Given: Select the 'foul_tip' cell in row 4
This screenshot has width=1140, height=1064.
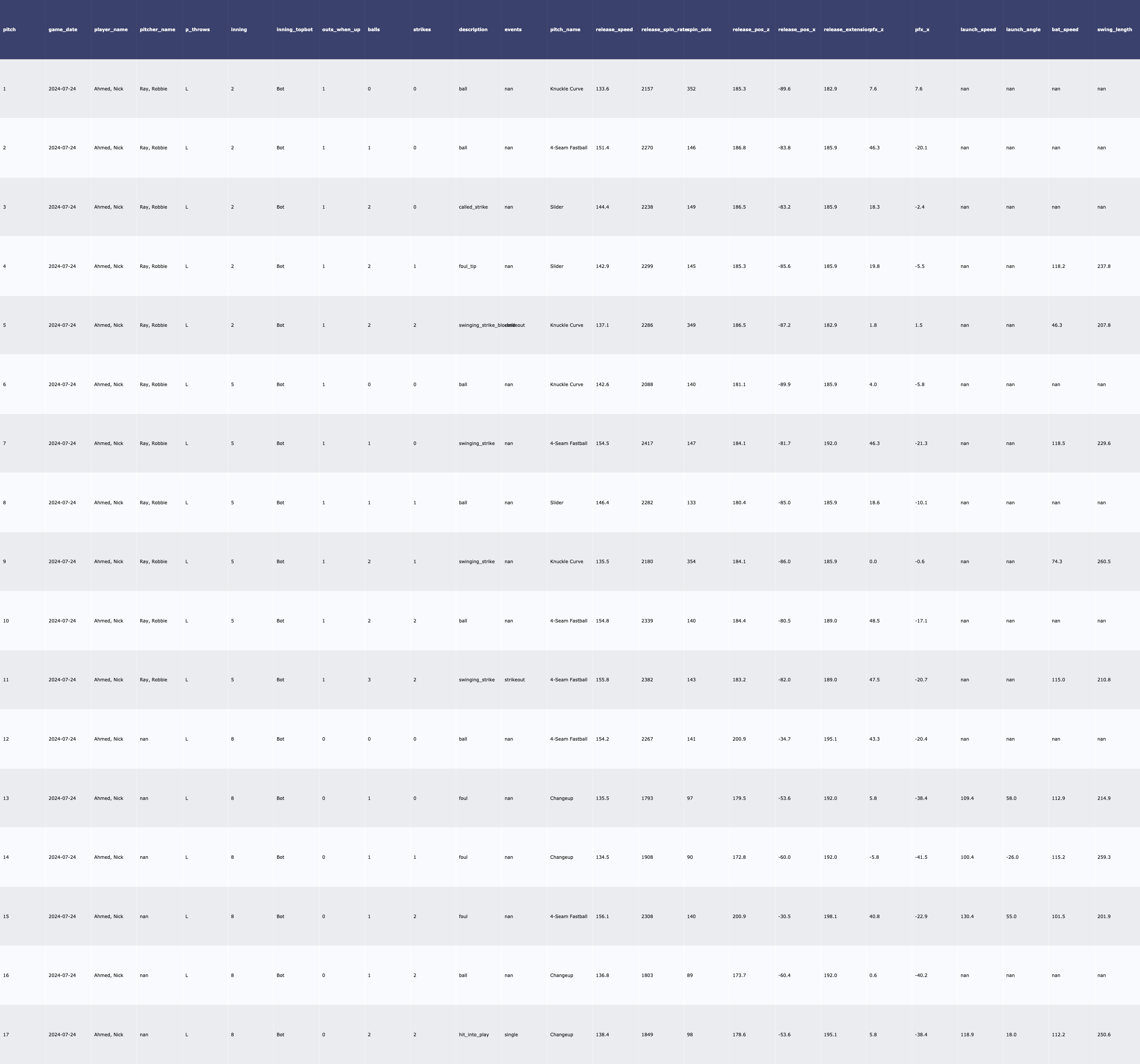Looking at the screenshot, I should 467,266.
